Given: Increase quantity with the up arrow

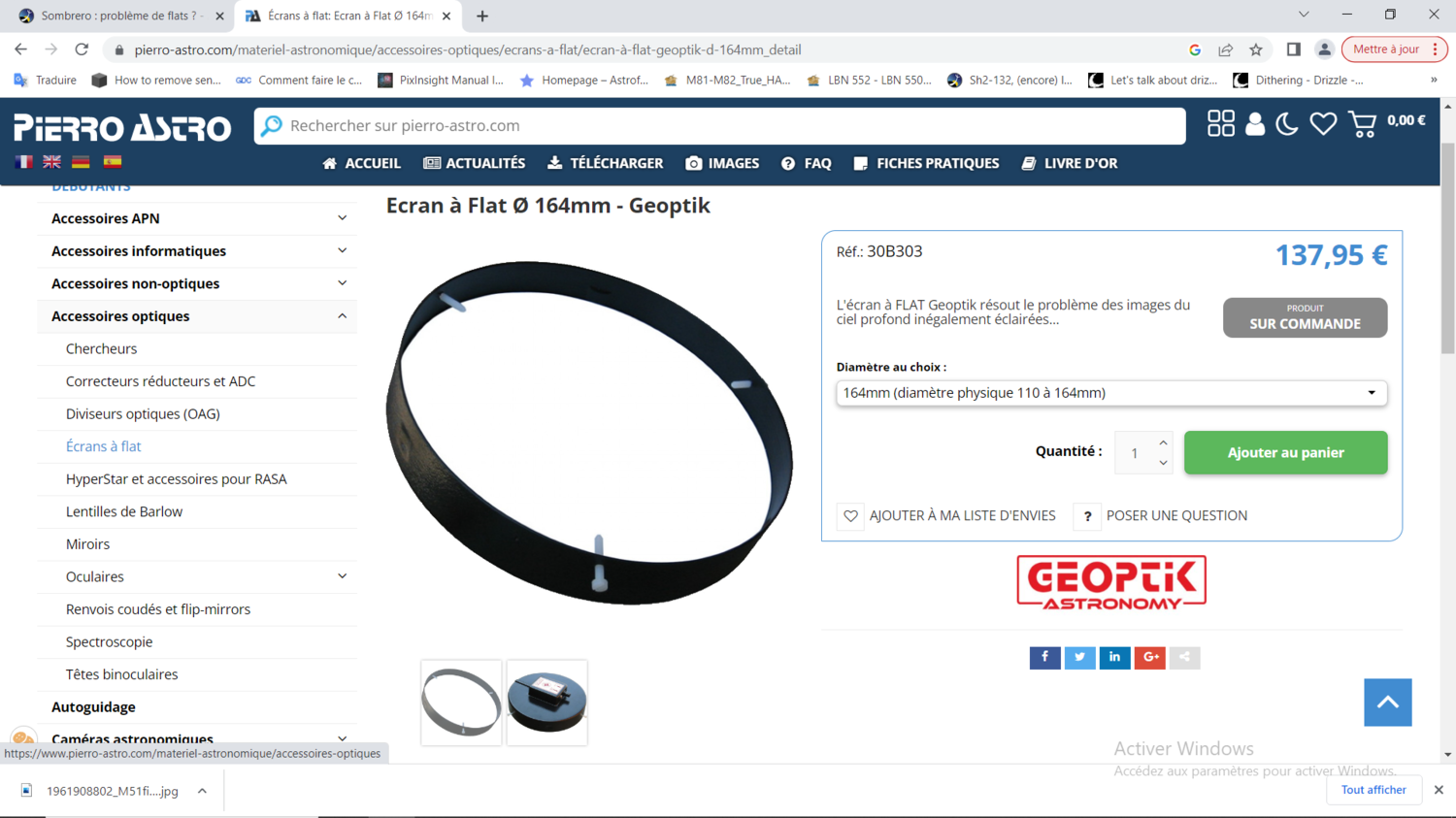Looking at the screenshot, I should [1163, 442].
